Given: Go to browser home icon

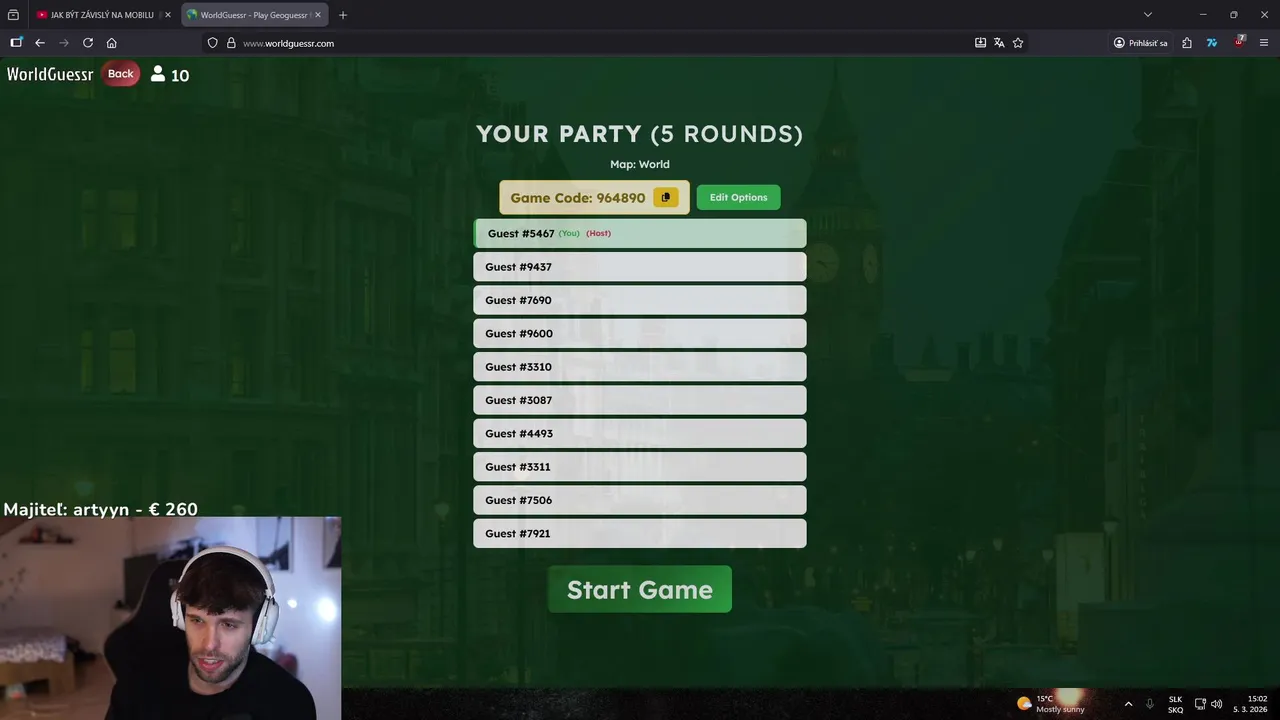Looking at the screenshot, I should pos(112,43).
